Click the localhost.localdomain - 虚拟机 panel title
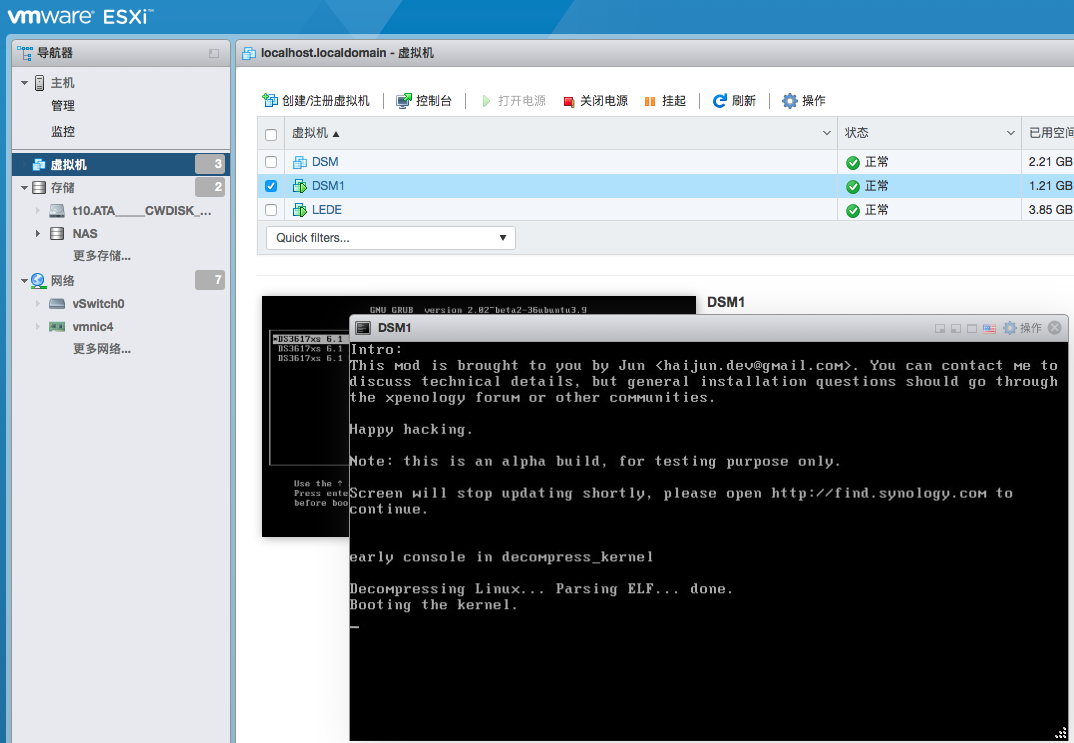The width and height of the screenshot is (1074, 743). click(347, 53)
